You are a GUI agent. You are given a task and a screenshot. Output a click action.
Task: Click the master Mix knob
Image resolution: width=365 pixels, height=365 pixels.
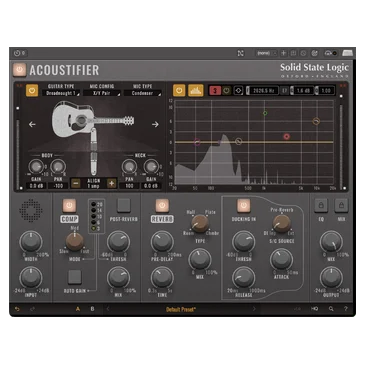[x=331, y=242]
